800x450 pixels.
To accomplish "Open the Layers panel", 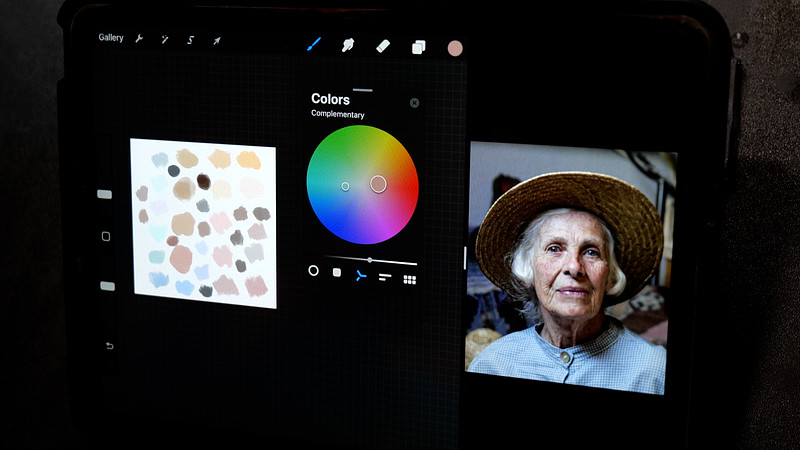I will click(x=418, y=47).
